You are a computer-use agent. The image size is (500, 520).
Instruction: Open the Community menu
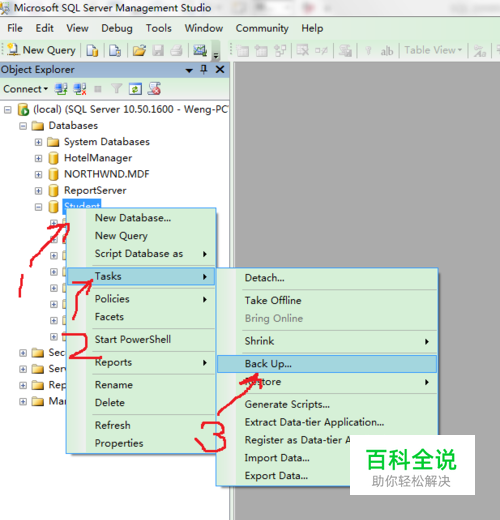[262, 28]
